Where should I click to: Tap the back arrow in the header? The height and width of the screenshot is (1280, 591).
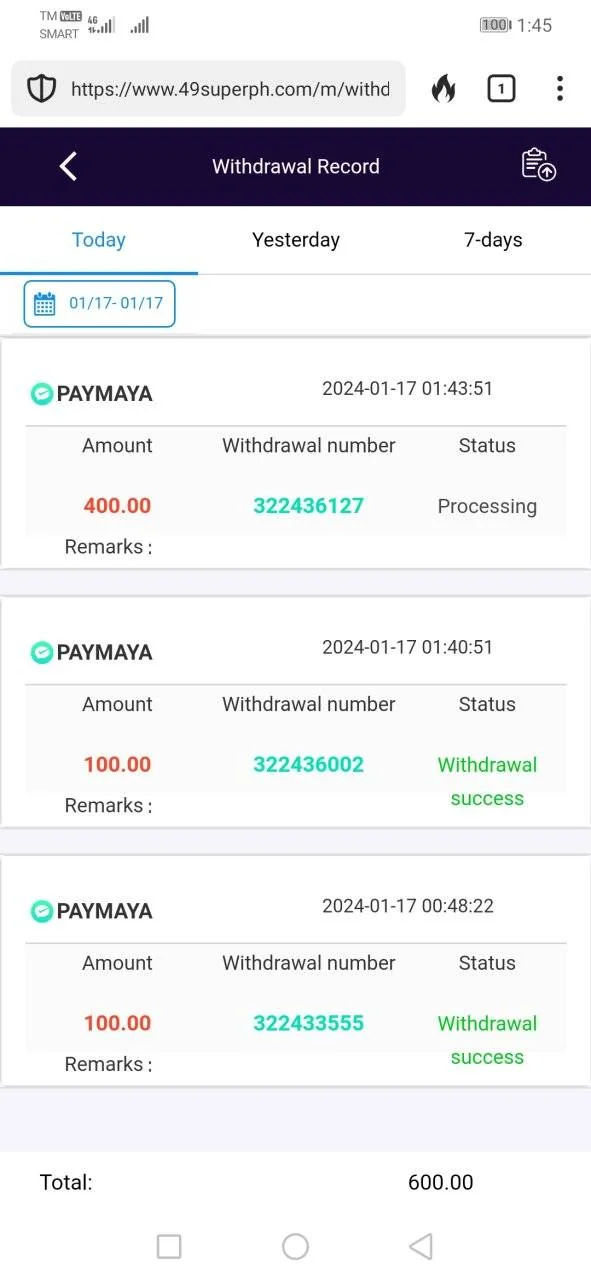coord(68,166)
